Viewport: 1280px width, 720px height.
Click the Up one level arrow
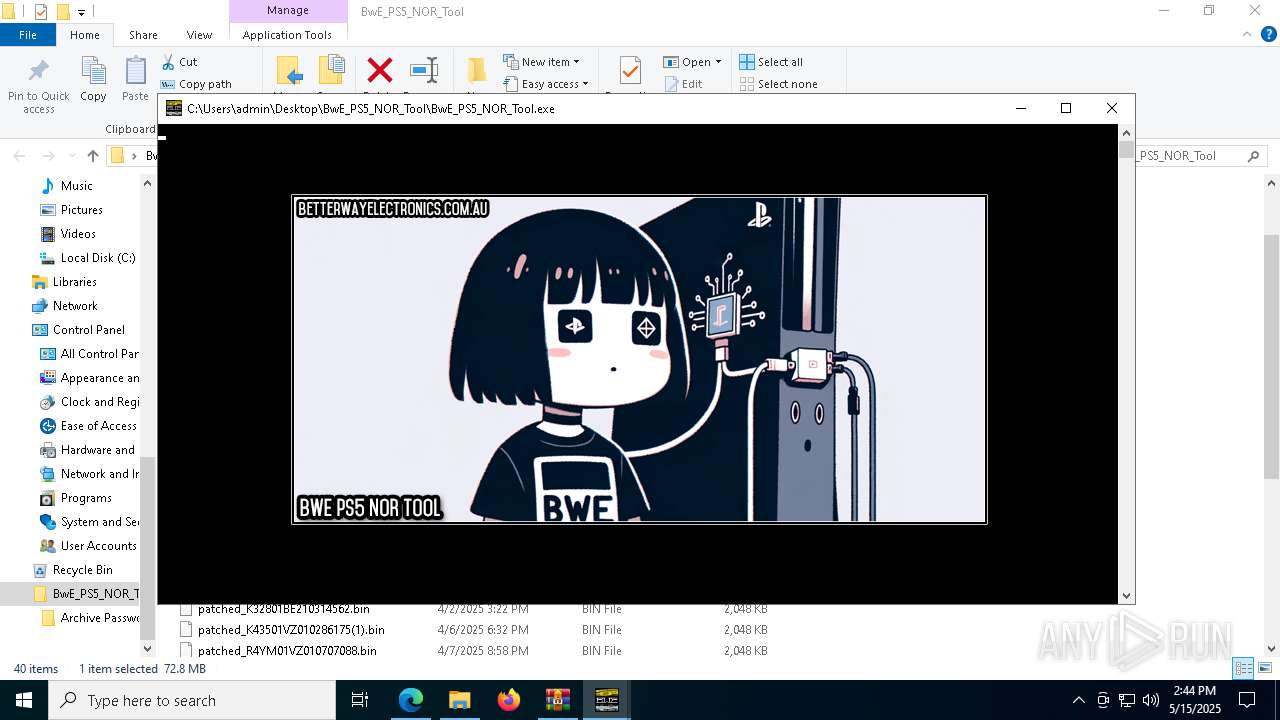click(x=93, y=156)
